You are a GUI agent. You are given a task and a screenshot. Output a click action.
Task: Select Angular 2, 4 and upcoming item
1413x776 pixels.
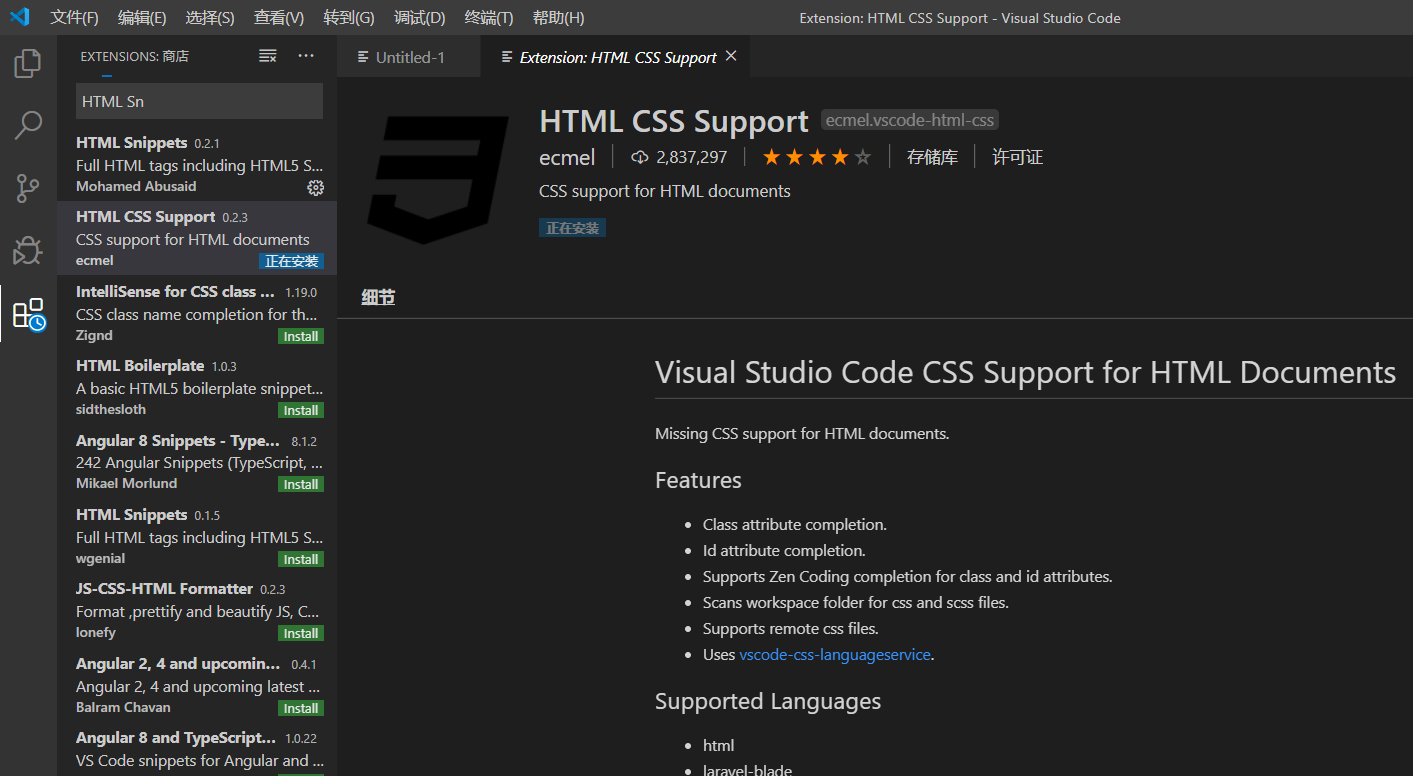point(197,685)
